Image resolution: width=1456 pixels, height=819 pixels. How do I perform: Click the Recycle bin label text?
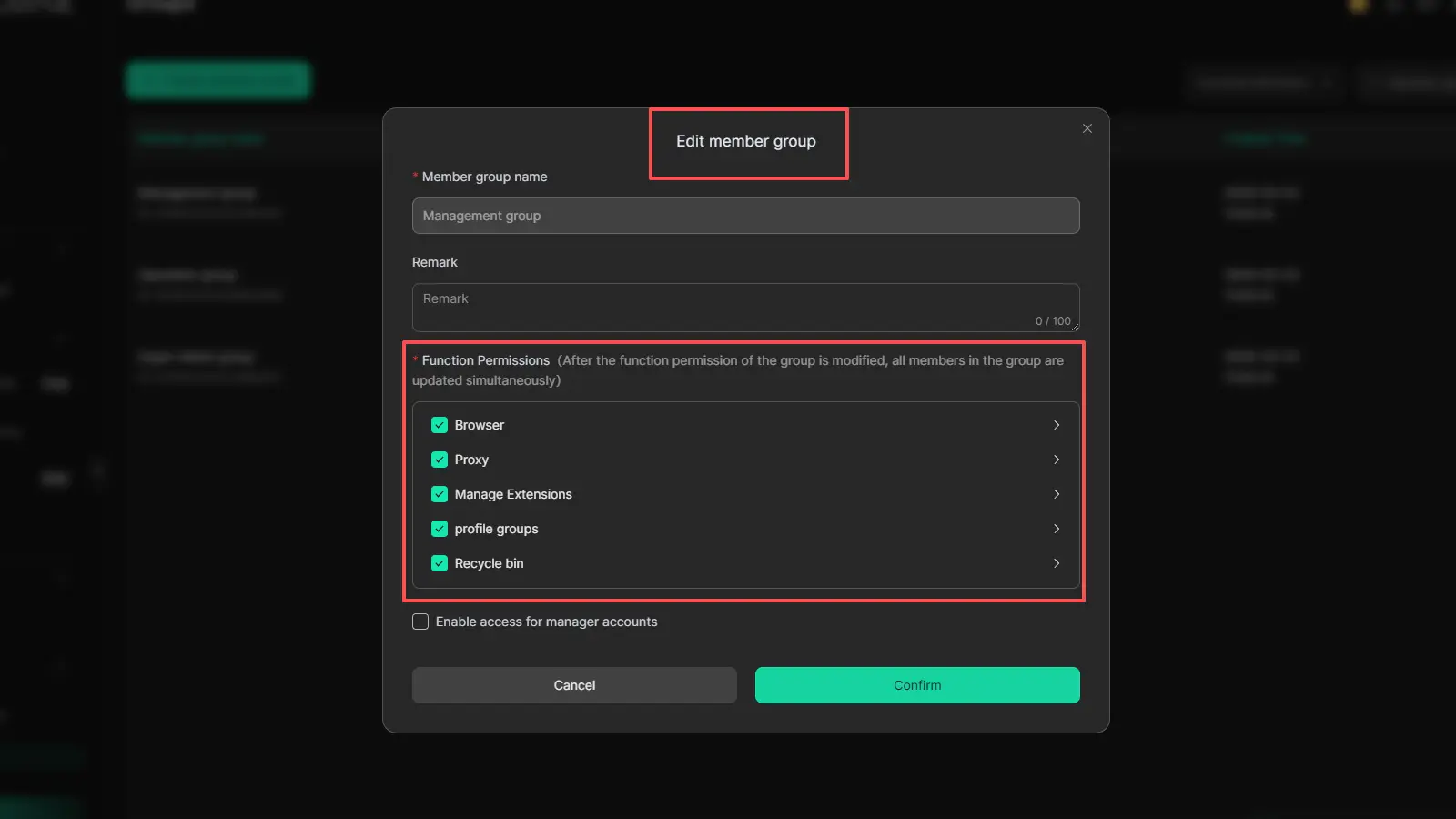click(x=489, y=563)
